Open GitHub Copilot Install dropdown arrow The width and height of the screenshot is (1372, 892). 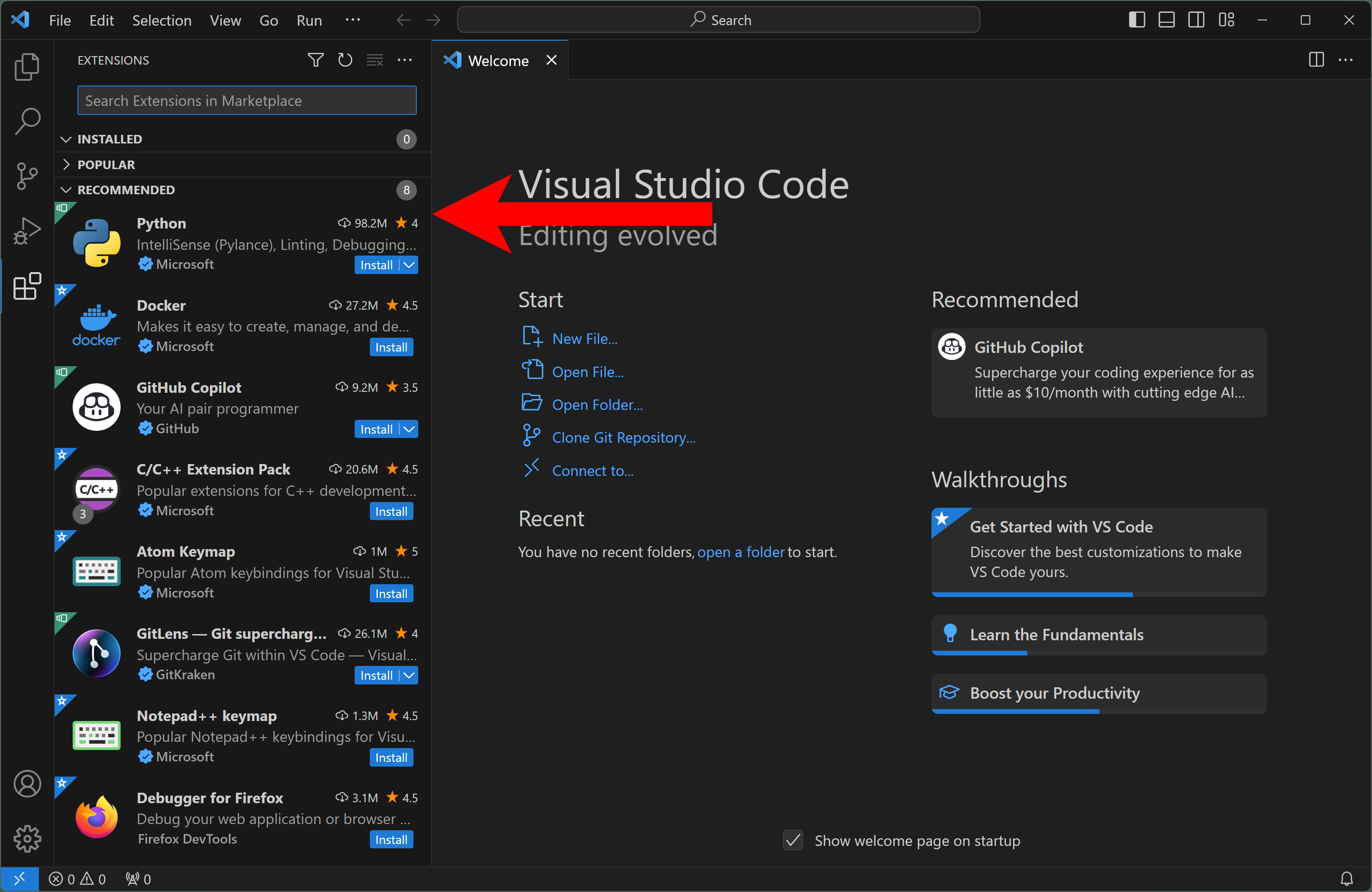click(x=409, y=429)
